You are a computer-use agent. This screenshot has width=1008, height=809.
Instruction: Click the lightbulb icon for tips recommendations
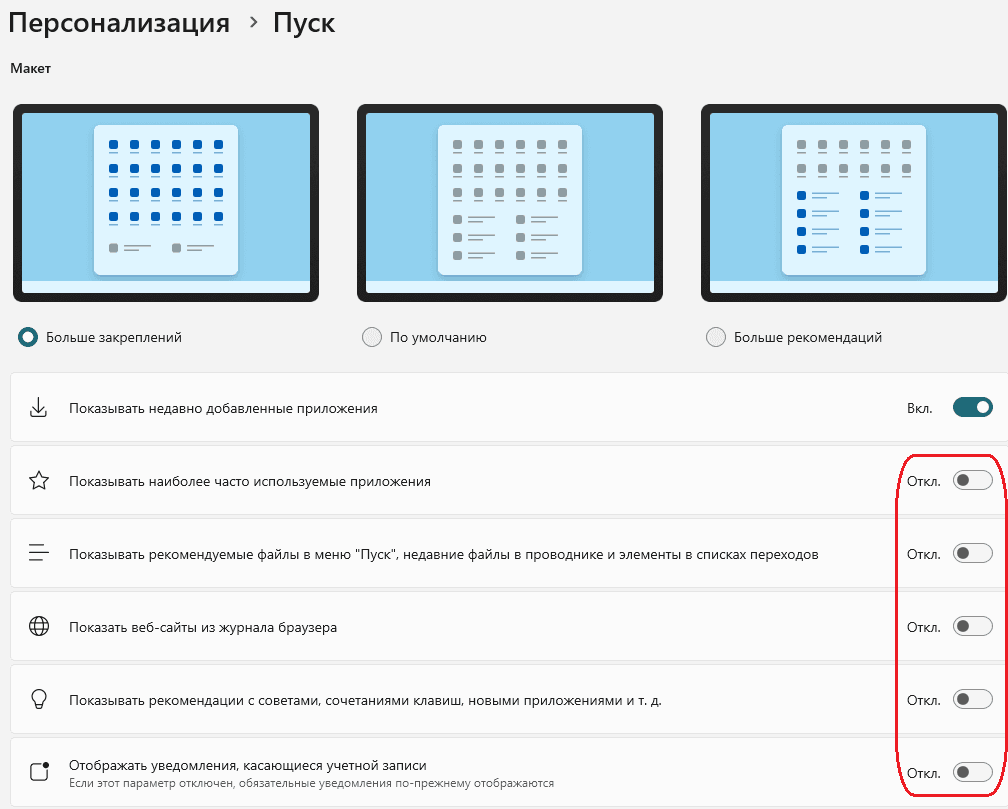(x=39, y=700)
